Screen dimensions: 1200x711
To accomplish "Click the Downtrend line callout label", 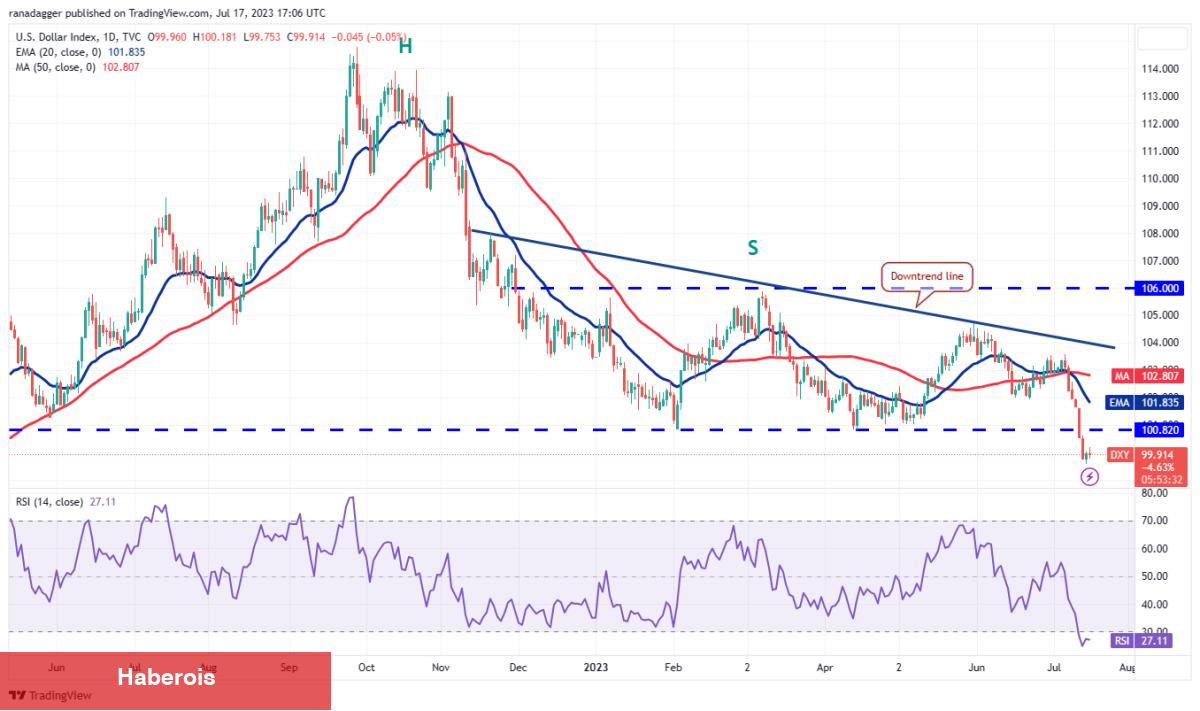I will pyautogui.click(x=927, y=275).
